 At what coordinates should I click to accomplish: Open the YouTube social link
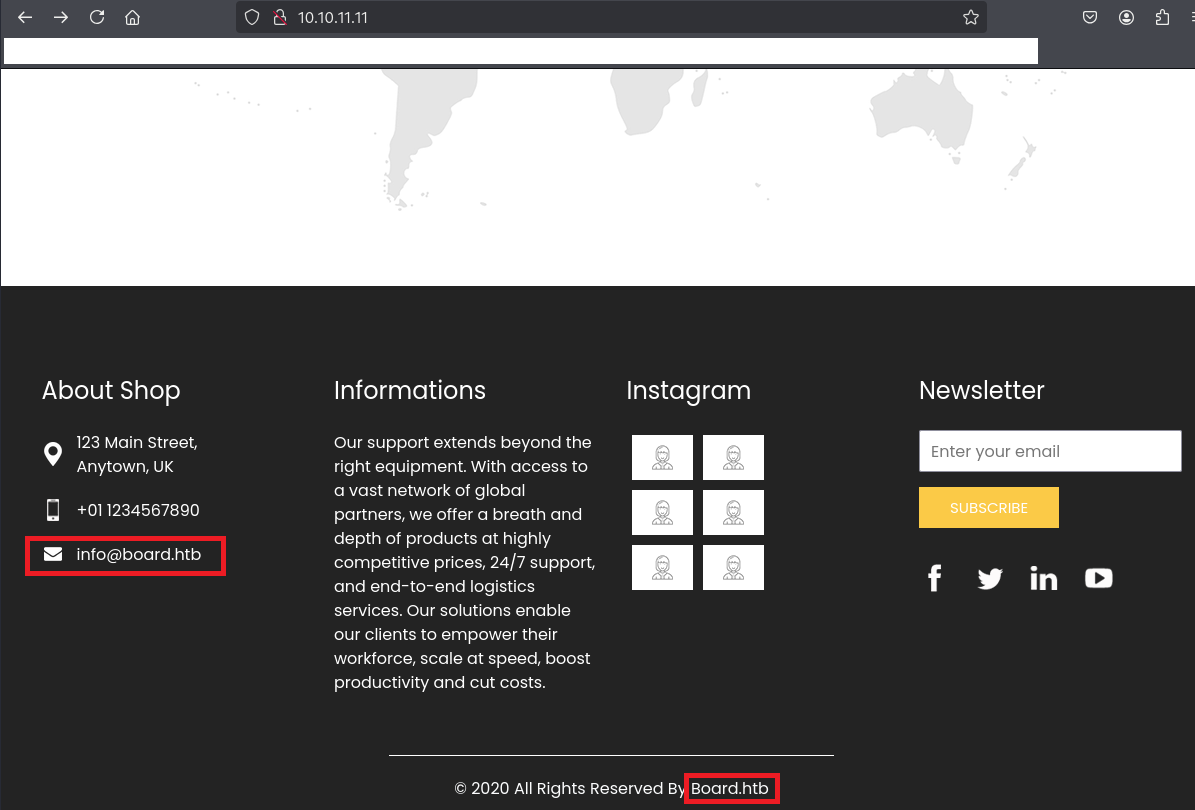1098,578
